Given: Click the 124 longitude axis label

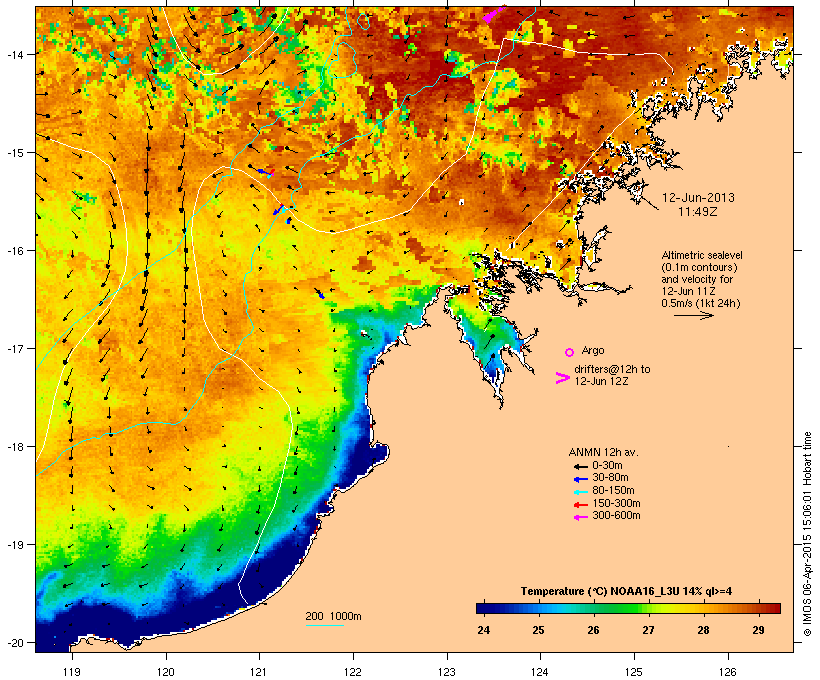Looking at the screenshot, I should pos(540,672).
